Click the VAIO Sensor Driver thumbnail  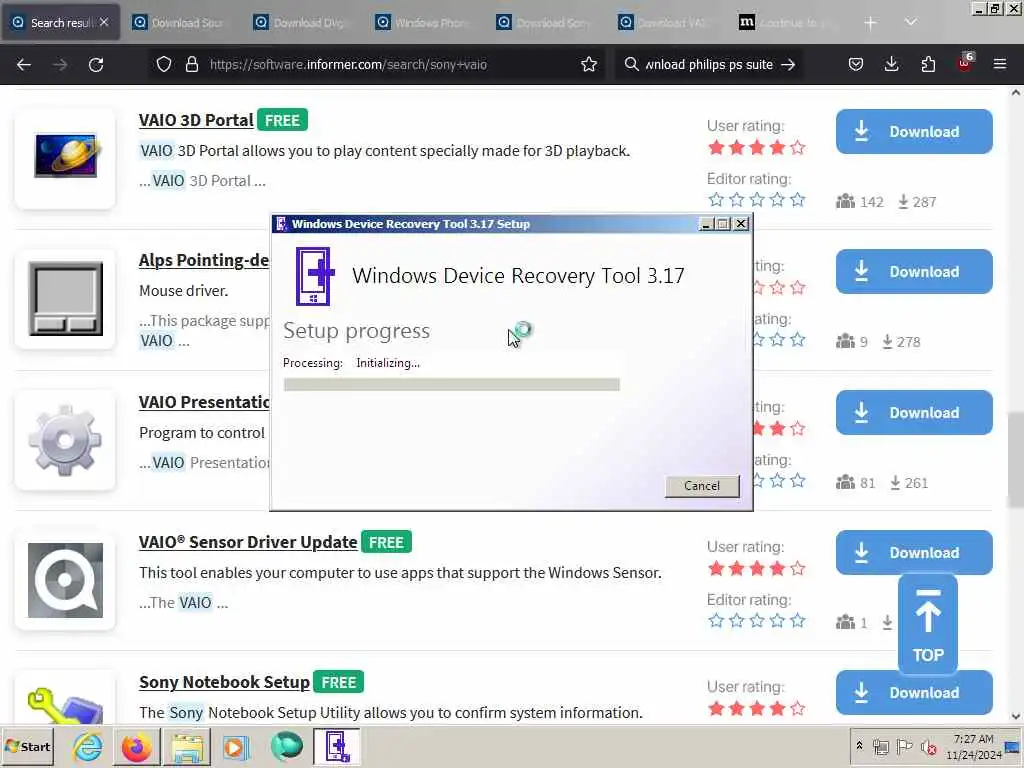tap(65, 580)
